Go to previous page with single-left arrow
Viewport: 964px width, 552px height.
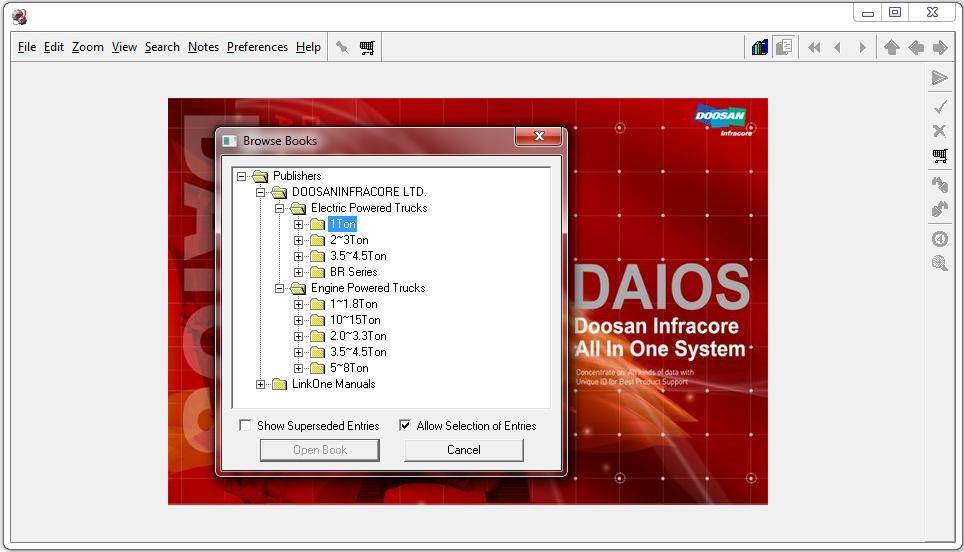point(837,47)
